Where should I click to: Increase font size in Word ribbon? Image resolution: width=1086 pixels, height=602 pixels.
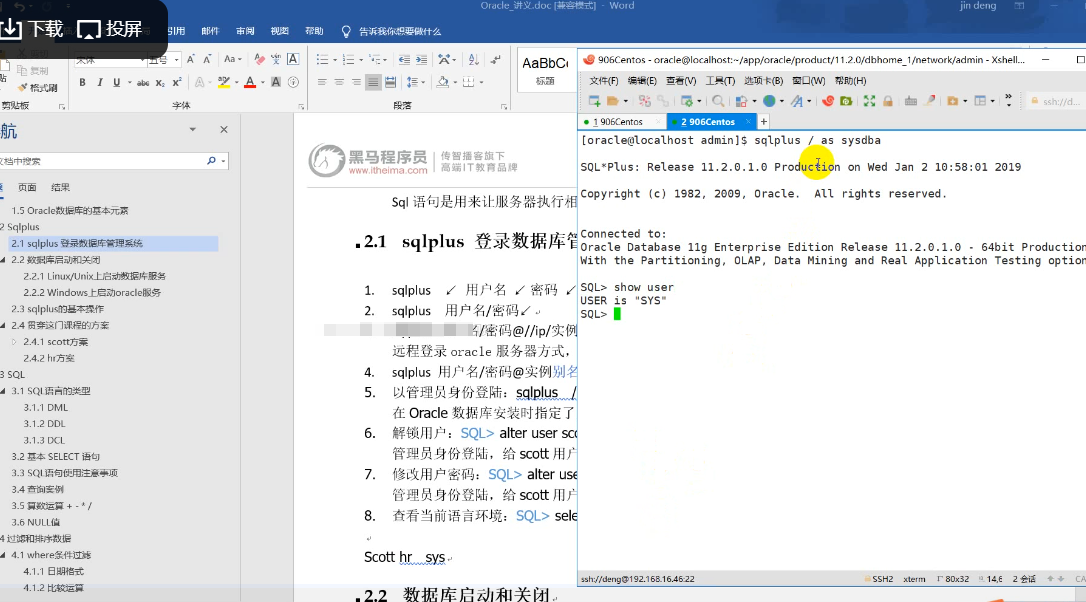pos(190,60)
